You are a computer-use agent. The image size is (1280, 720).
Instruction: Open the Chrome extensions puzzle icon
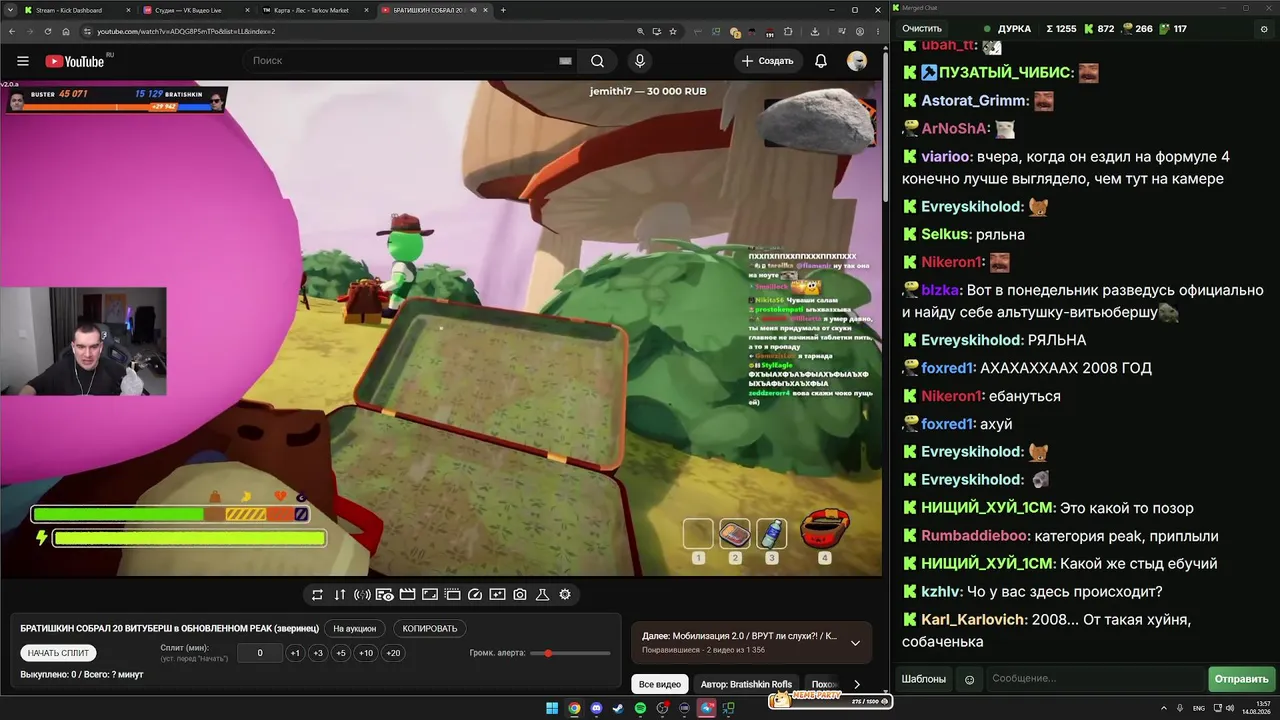pos(788,31)
